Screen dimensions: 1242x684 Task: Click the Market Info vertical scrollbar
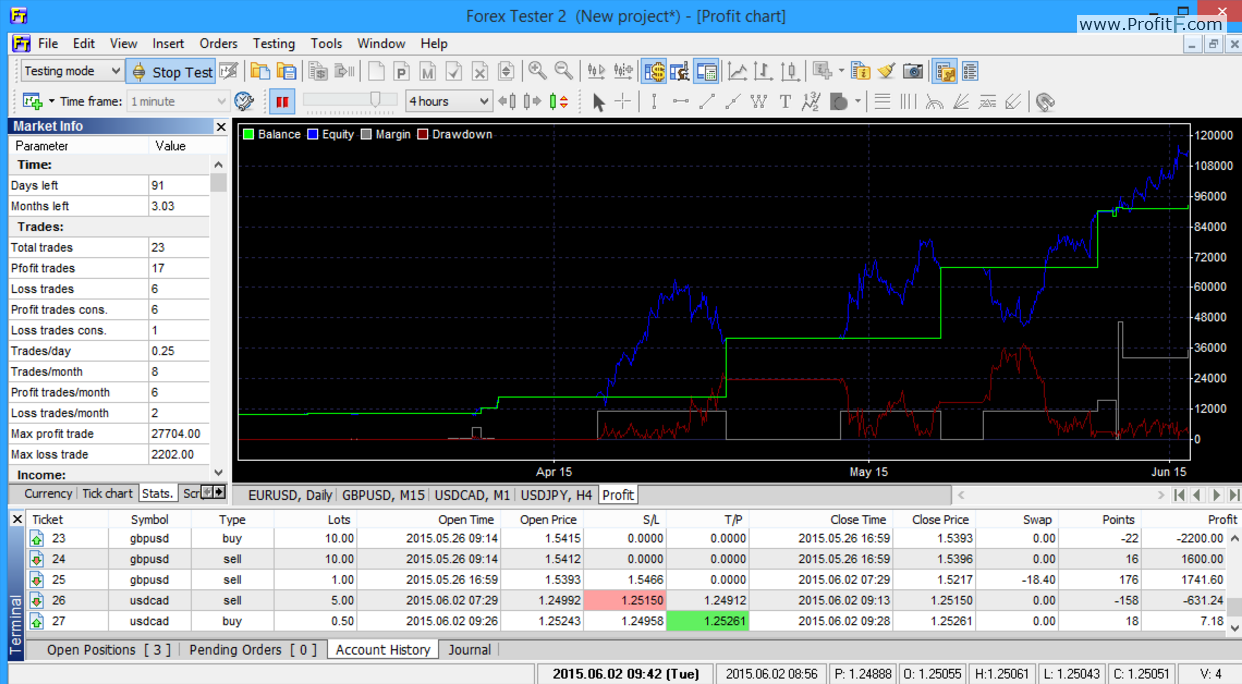219,319
